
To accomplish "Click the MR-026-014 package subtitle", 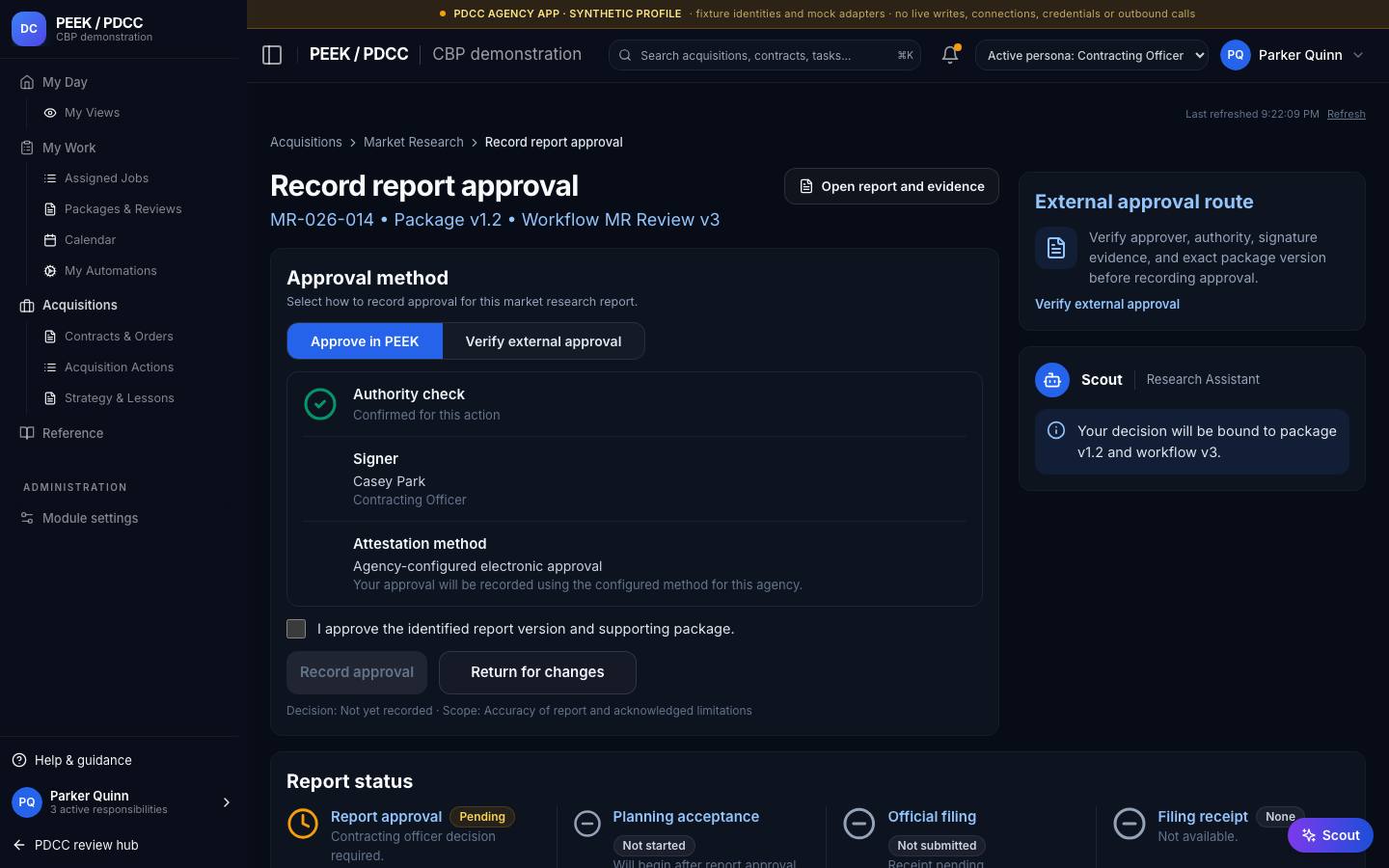I will (495, 220).
